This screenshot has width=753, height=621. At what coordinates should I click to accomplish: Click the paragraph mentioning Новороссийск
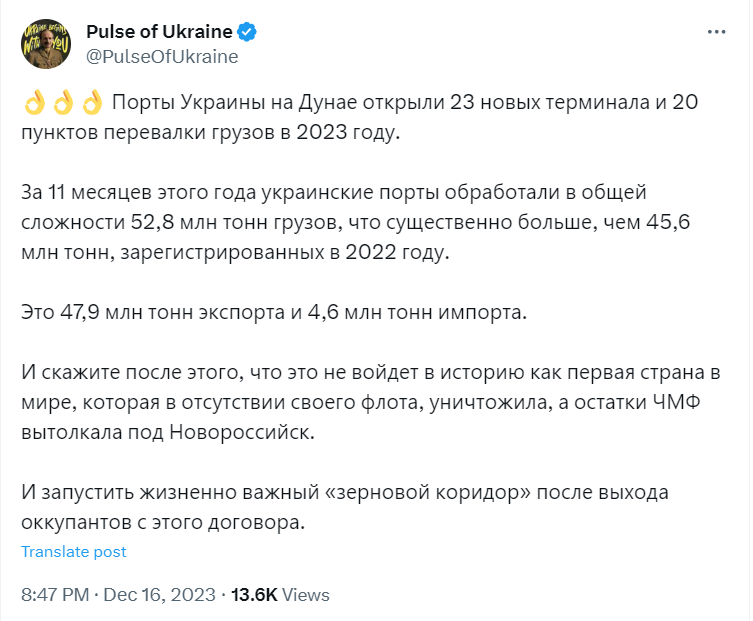click(360, 404)
